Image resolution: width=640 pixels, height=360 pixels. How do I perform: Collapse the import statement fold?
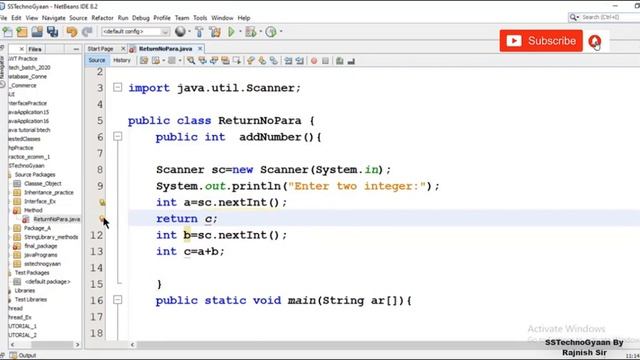coord(118,87)
